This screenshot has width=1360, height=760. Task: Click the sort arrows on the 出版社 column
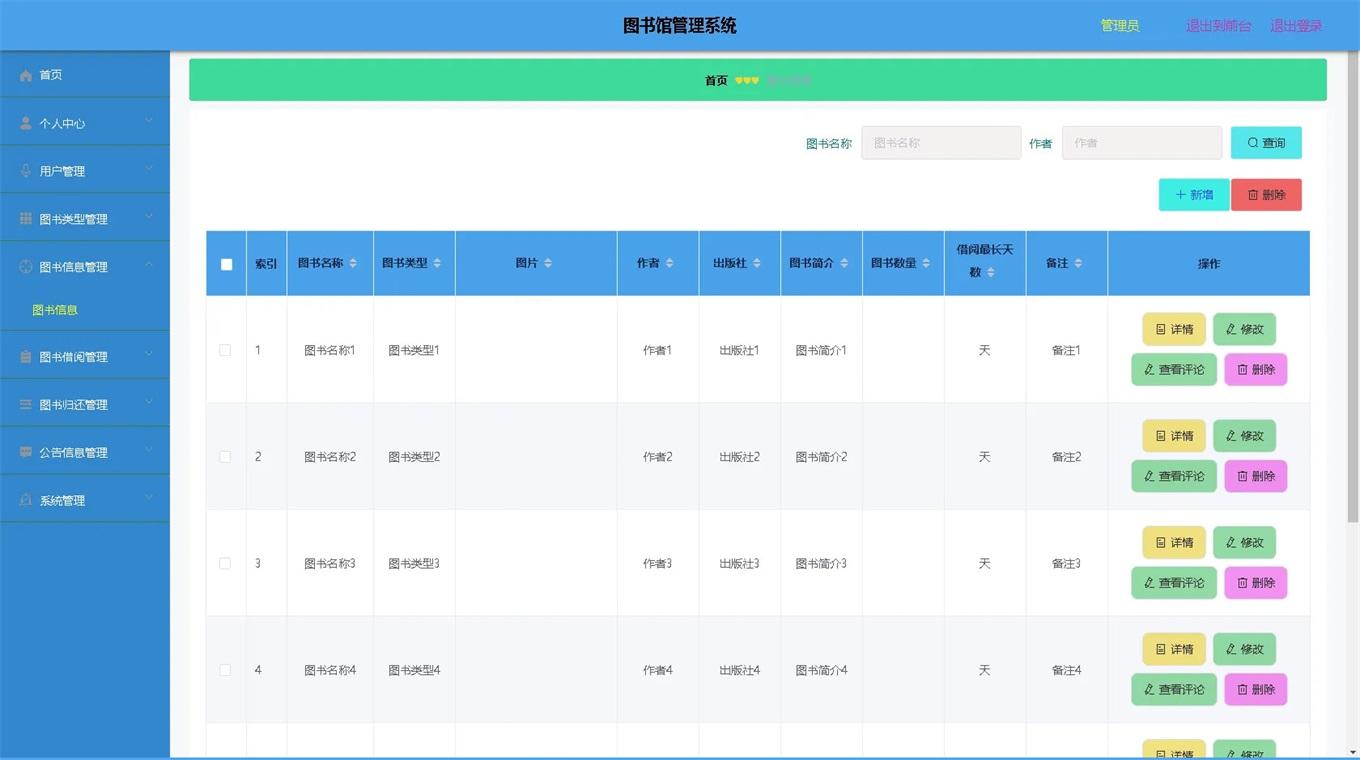757,263
